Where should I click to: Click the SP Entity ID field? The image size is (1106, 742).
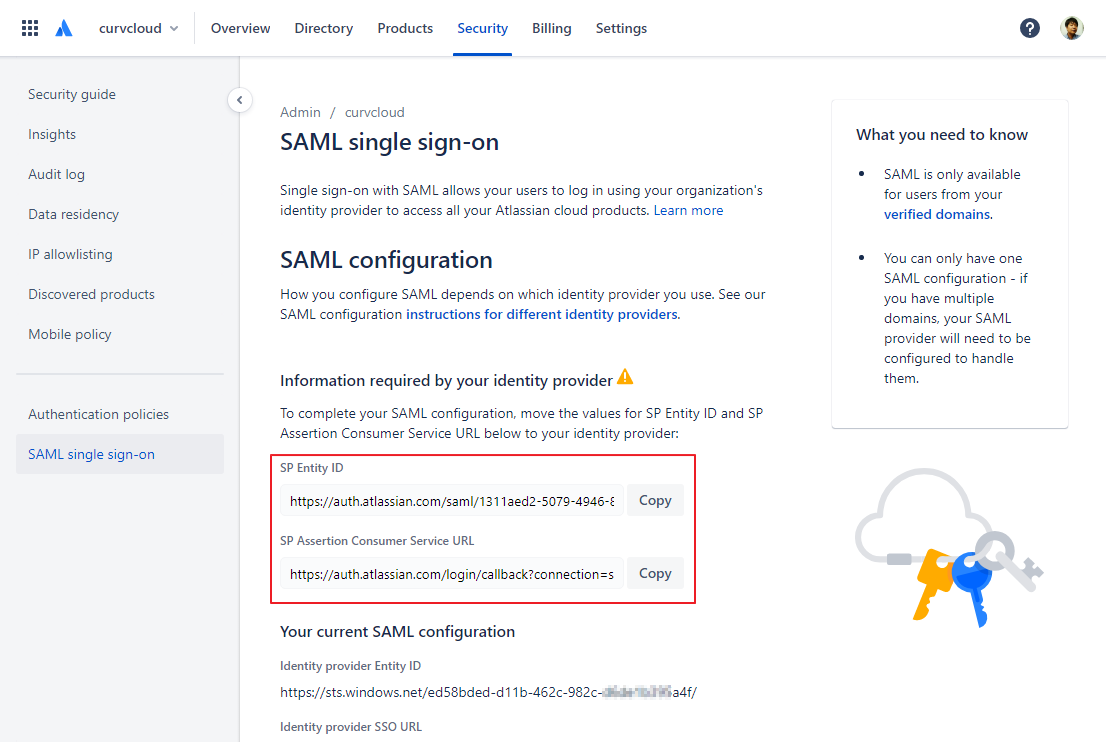point(452,501)
